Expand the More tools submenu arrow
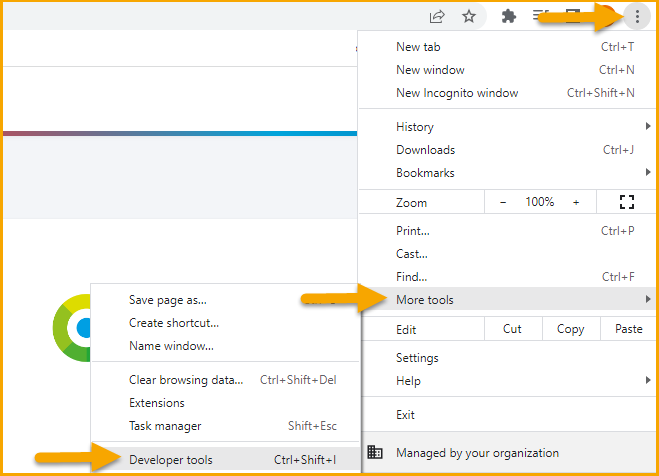Image resolution: width=659 pixels, height=476 pixels. click(648, 299)
